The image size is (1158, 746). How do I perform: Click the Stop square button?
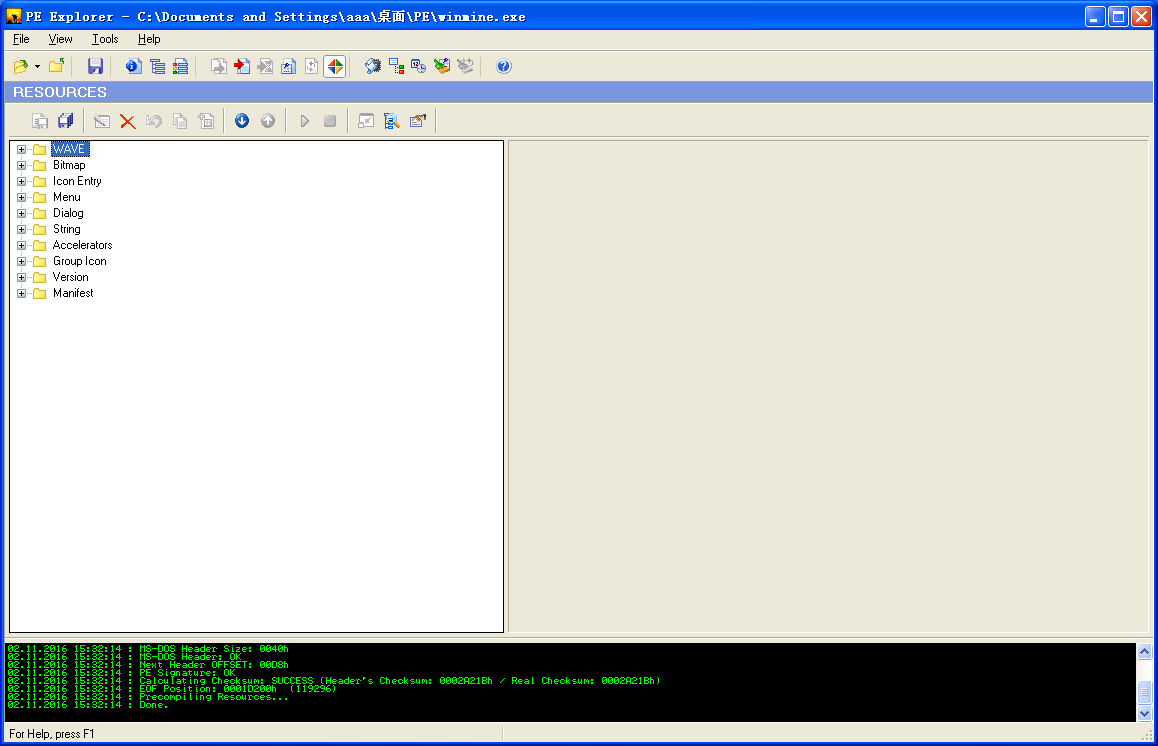[330, 121]
